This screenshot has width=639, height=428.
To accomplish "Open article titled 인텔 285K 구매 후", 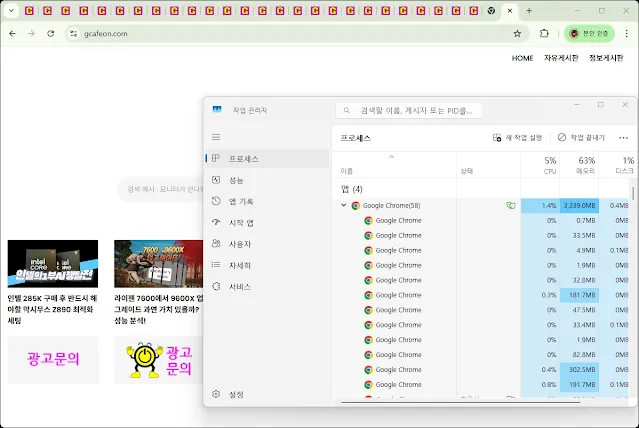I will click(53, 309).
